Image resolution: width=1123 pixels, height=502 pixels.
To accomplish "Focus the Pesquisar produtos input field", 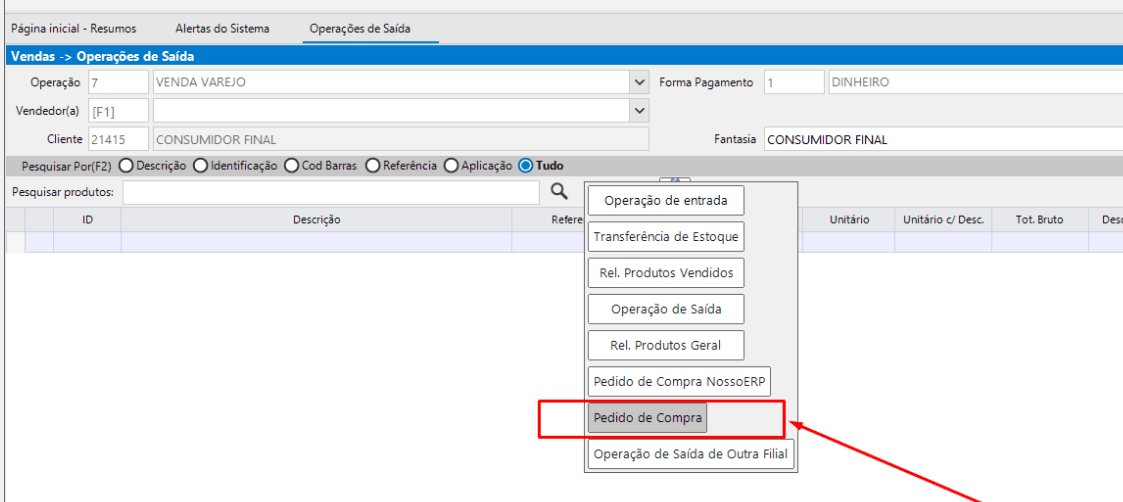I will [x=332, y=192].
